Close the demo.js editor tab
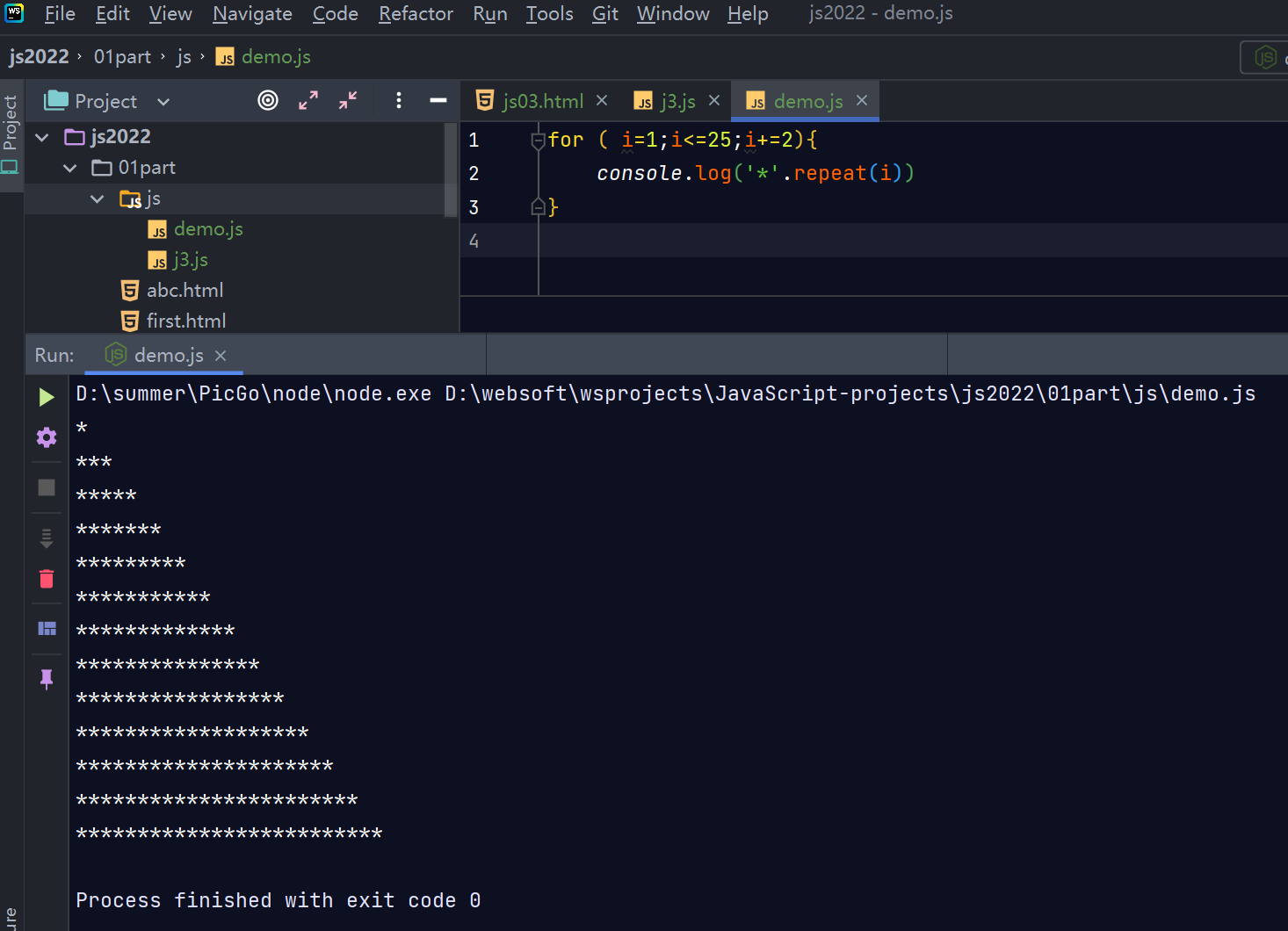Viewport: 1288px width, 931px height. 862,100
